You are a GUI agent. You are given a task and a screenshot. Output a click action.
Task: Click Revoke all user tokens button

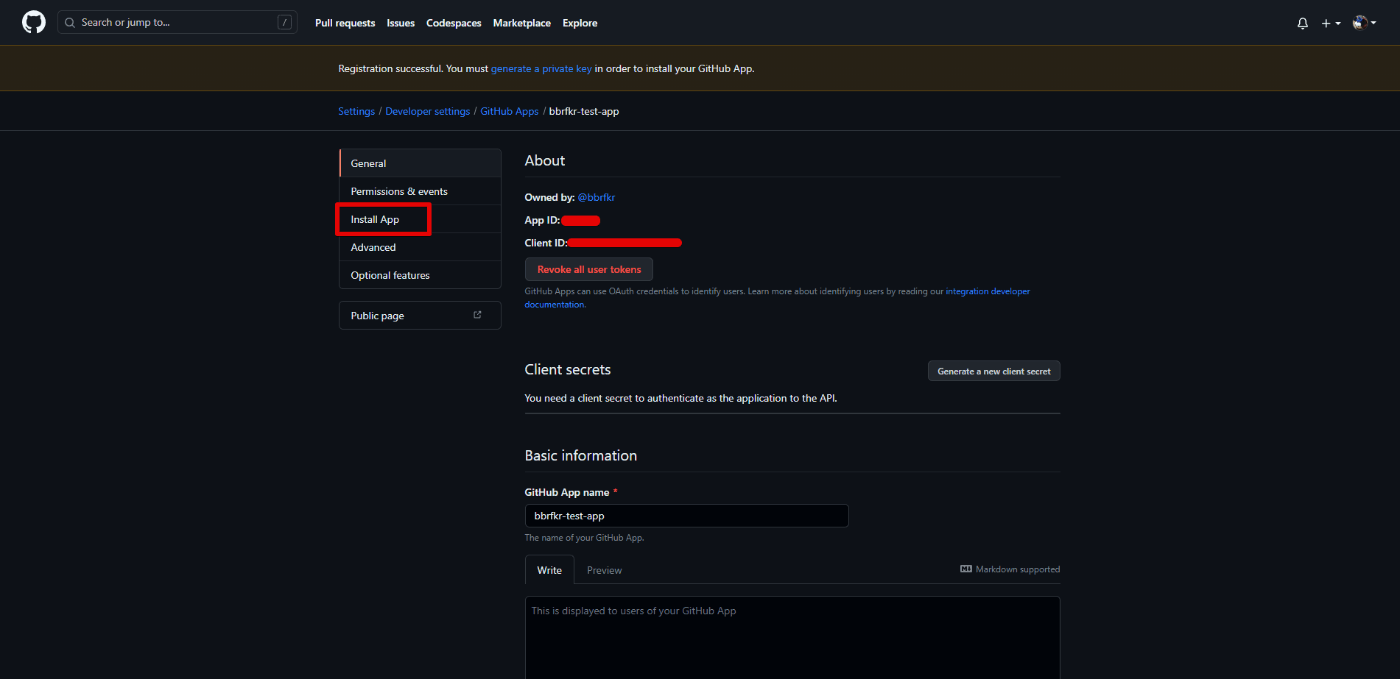coord(589,269)
